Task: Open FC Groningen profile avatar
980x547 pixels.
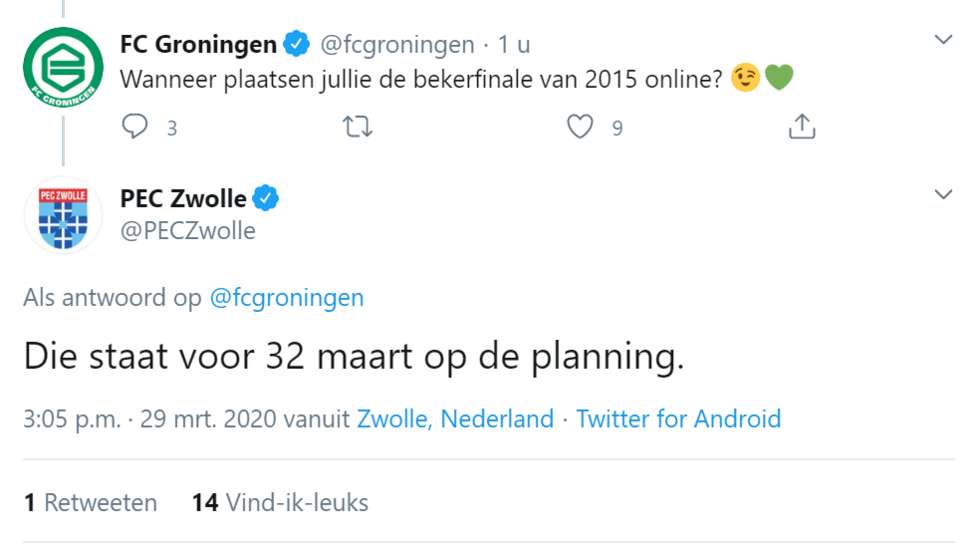Action: tap(63, 67)
